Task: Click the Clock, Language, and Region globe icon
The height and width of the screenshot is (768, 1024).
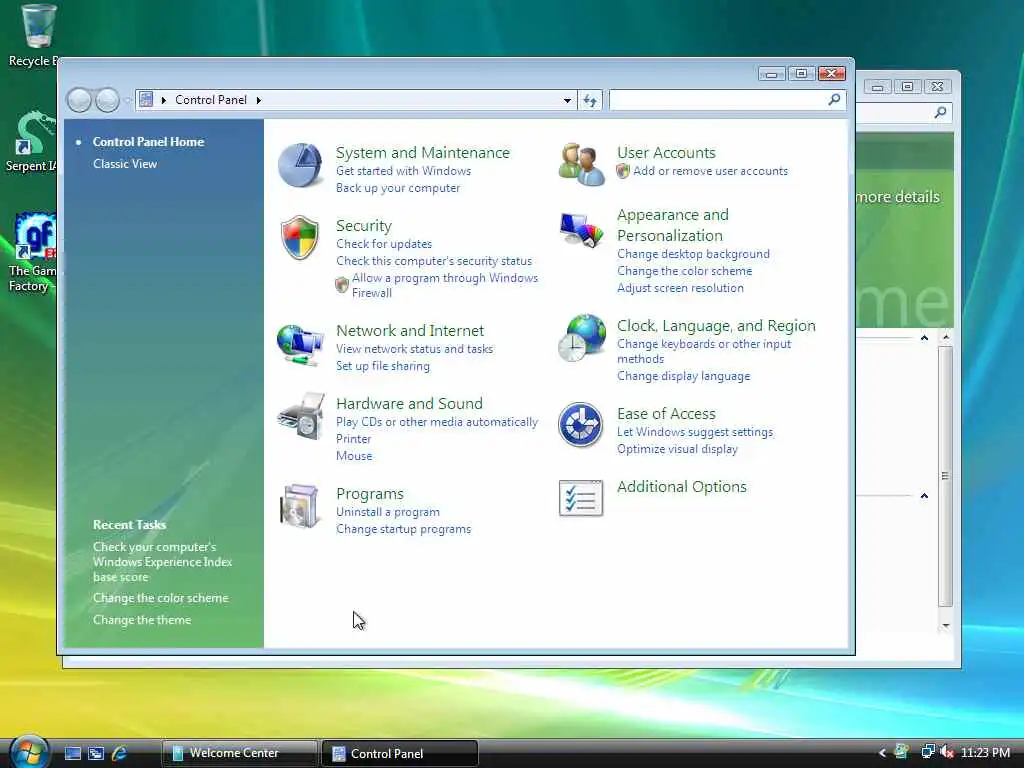Action: click(582, 338)
